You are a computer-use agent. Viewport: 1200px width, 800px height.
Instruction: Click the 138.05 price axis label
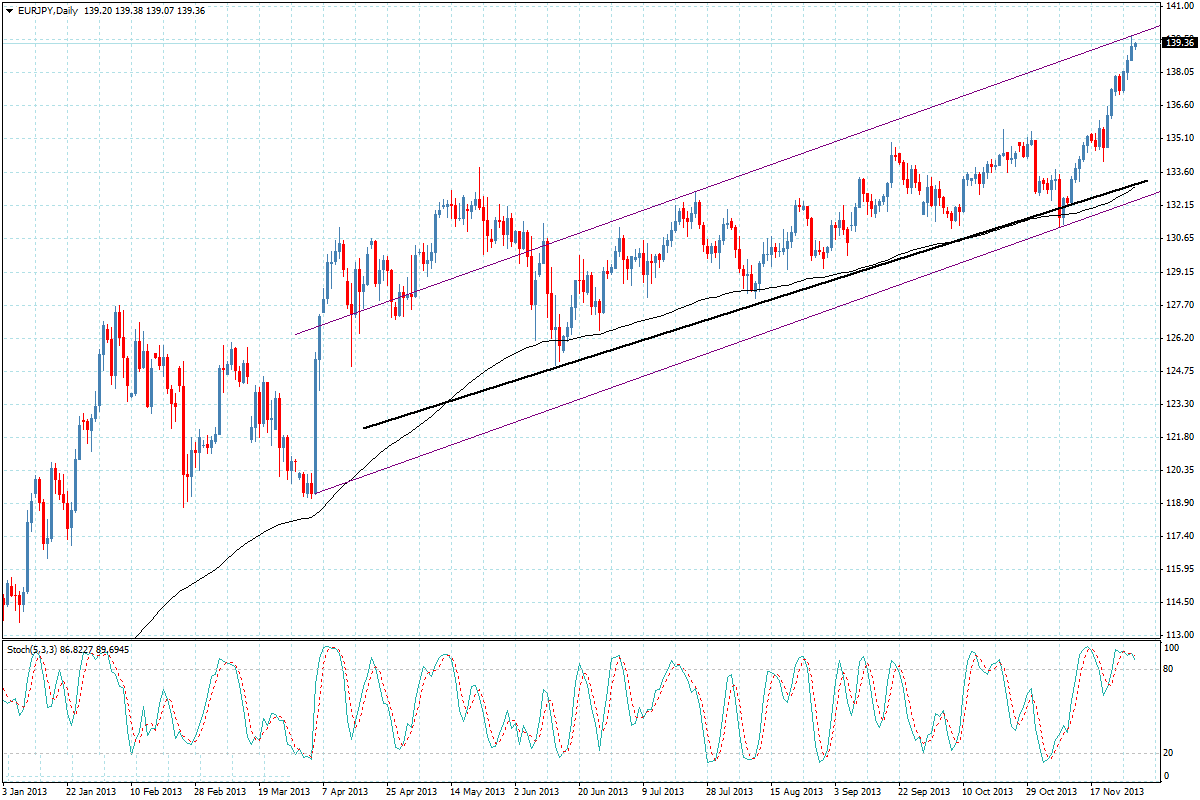click(x=1180, y=72)
